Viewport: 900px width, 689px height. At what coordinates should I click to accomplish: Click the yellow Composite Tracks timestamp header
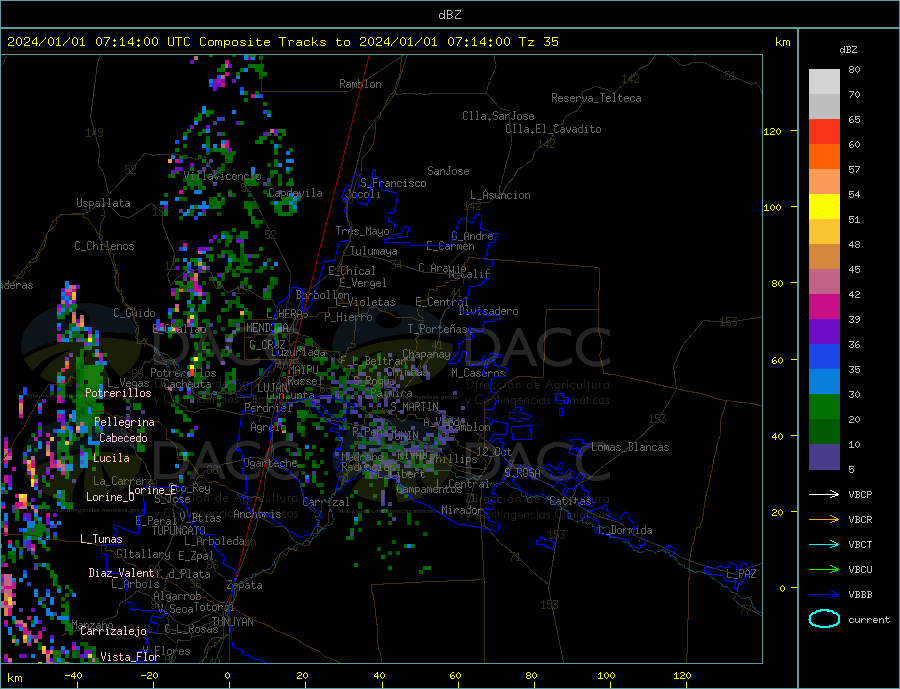click(x=283, y=42)
